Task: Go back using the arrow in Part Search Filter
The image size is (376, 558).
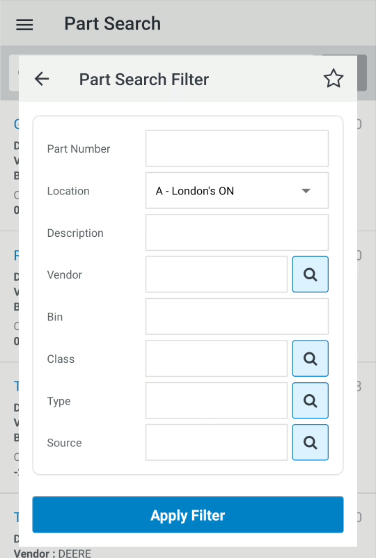Action: 42,79
